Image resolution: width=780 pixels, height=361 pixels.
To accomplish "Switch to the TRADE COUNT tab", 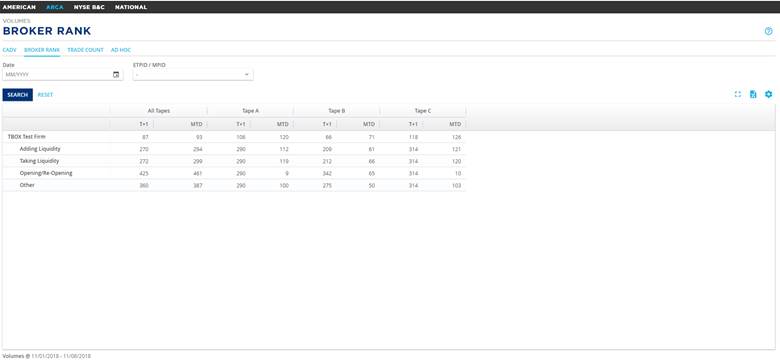I will (x=86, y=50).
